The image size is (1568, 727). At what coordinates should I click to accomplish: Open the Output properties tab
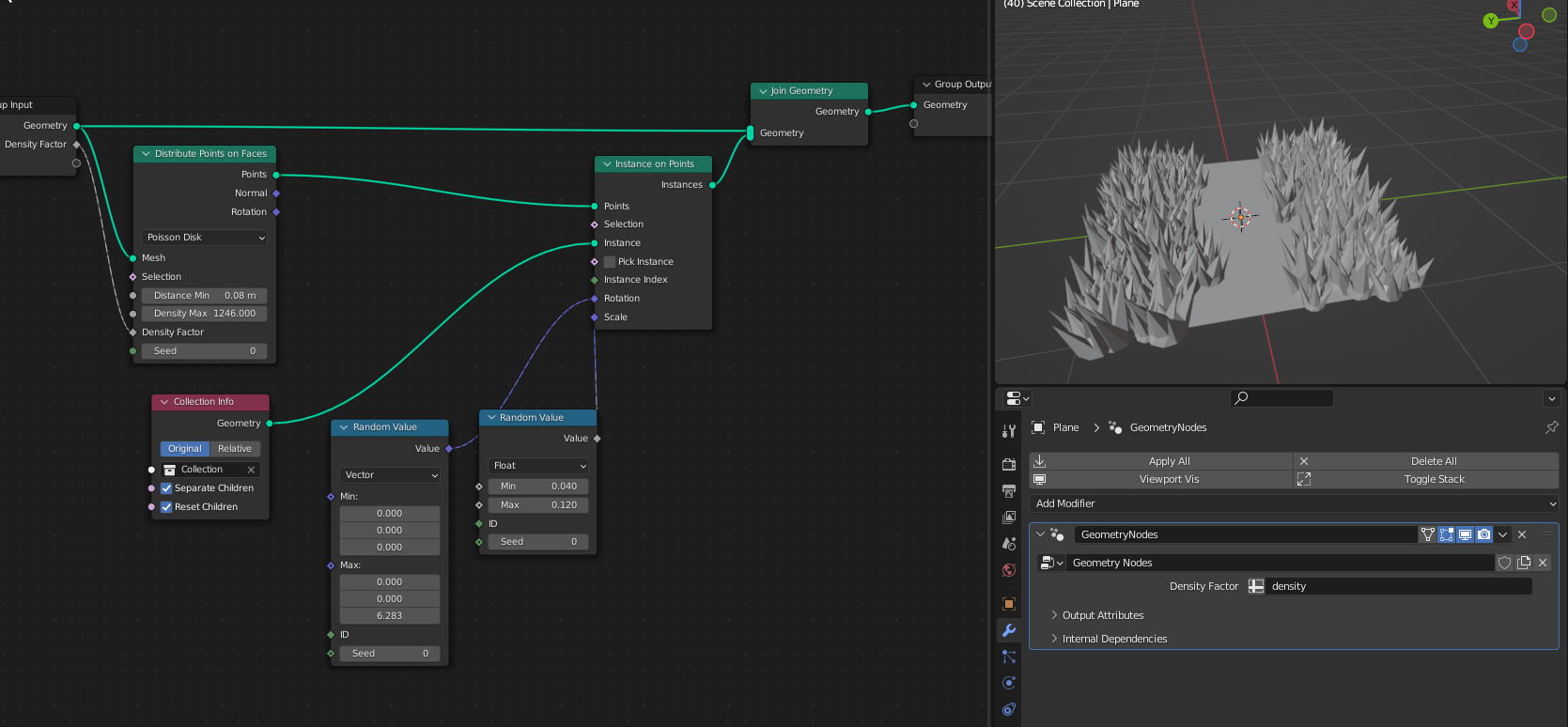pos(1009,491)
